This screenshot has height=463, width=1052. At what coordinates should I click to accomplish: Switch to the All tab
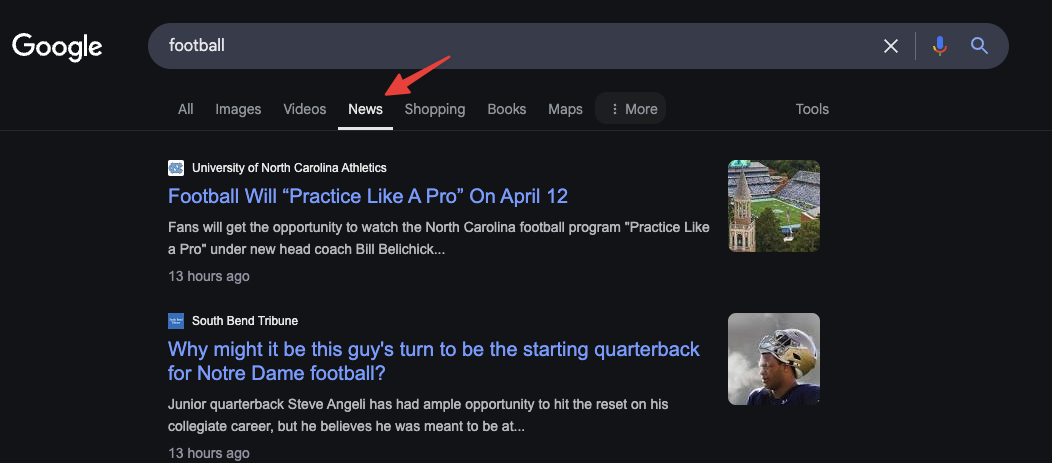(x=186, y=109)
